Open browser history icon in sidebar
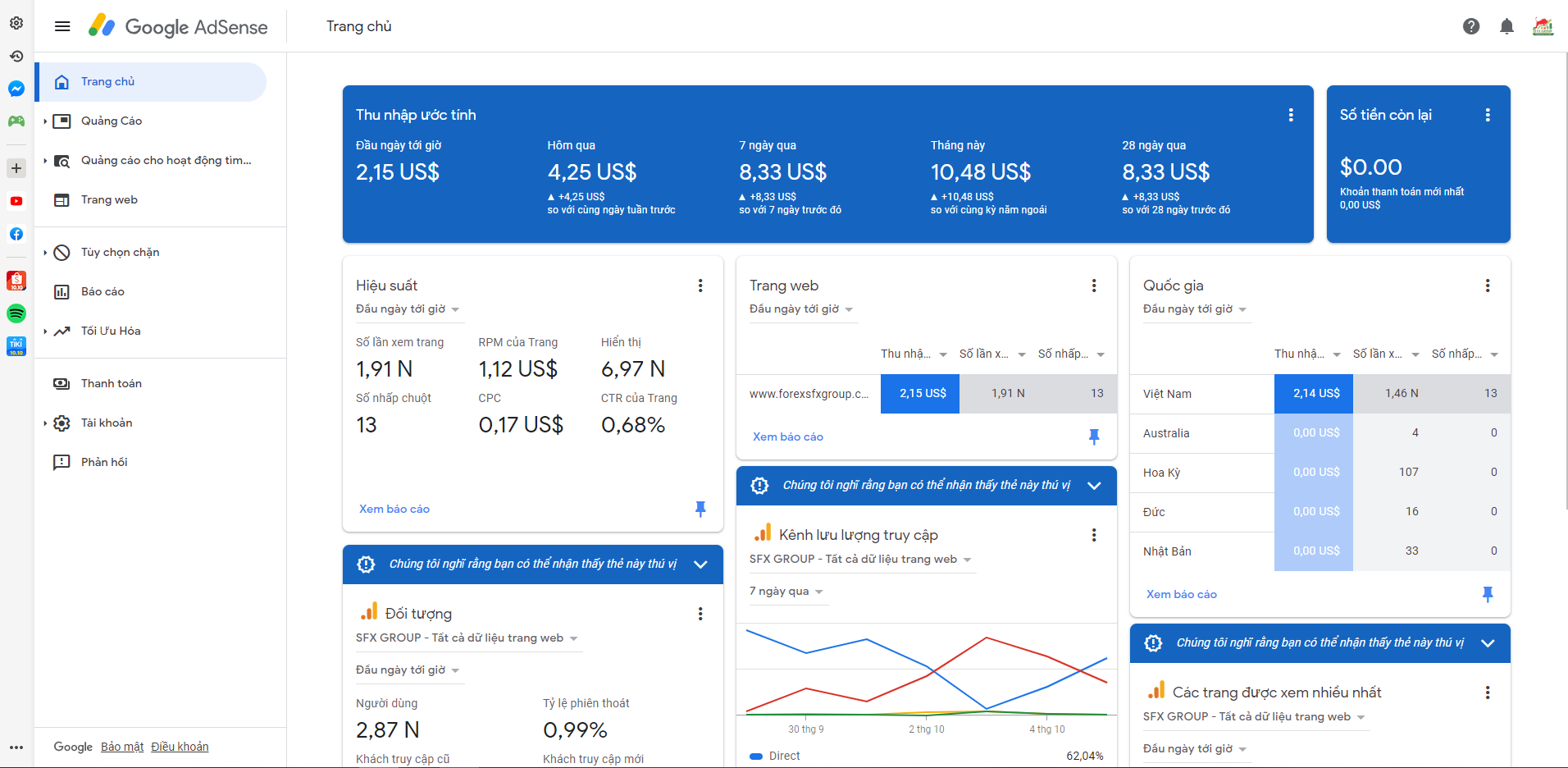 pos(16,56)
